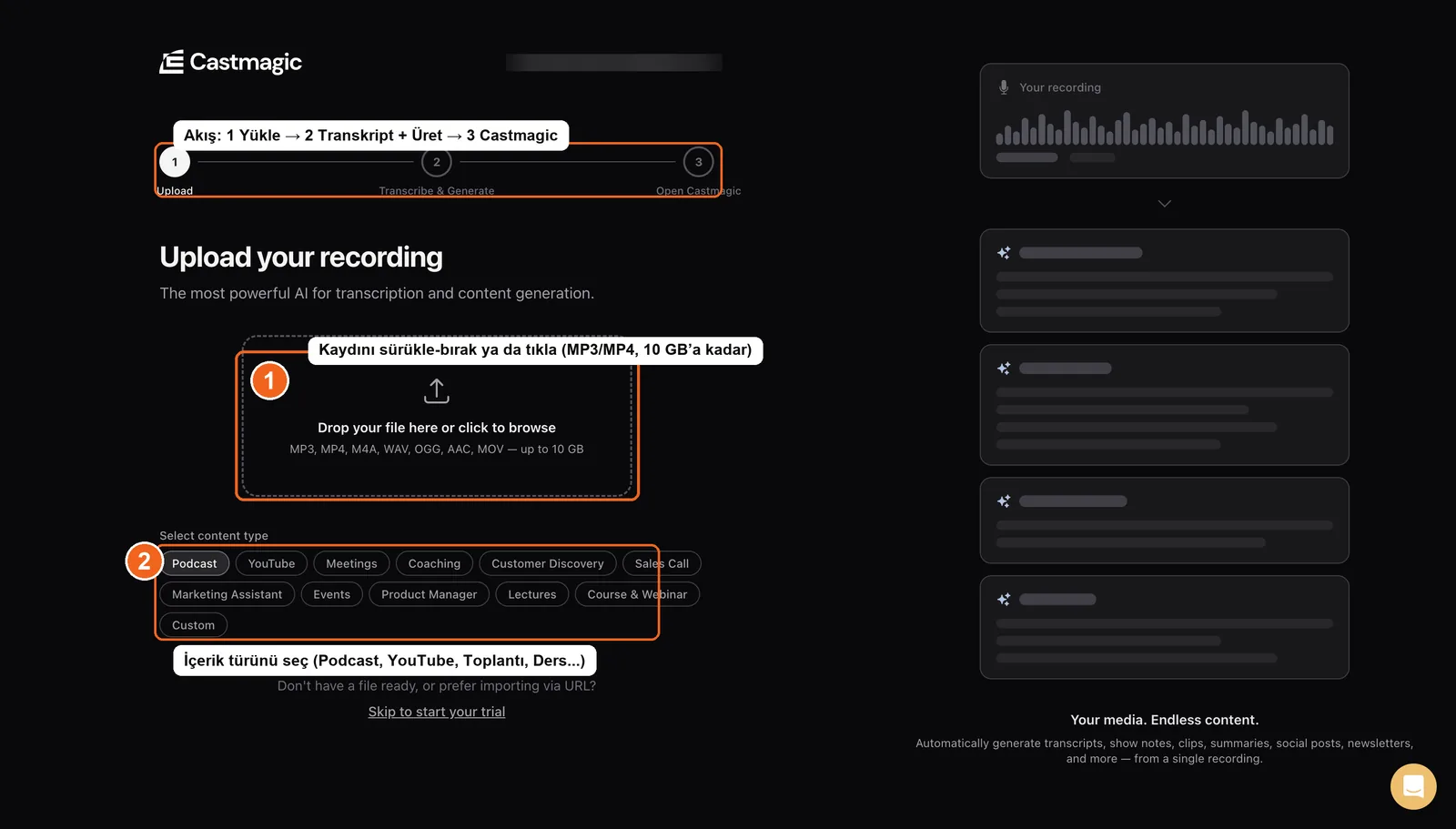Select the Product Manager content type
1456x829 pixels.
[x=430, y=594]
